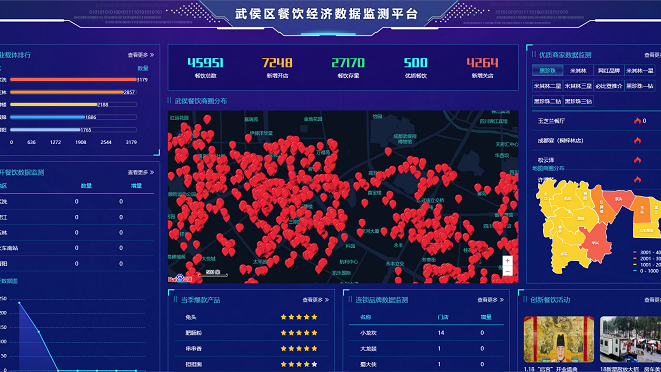Zoom in on the map with plus button
The height and width of the screenshot is (372, 661).
click(x=508, y=261)
